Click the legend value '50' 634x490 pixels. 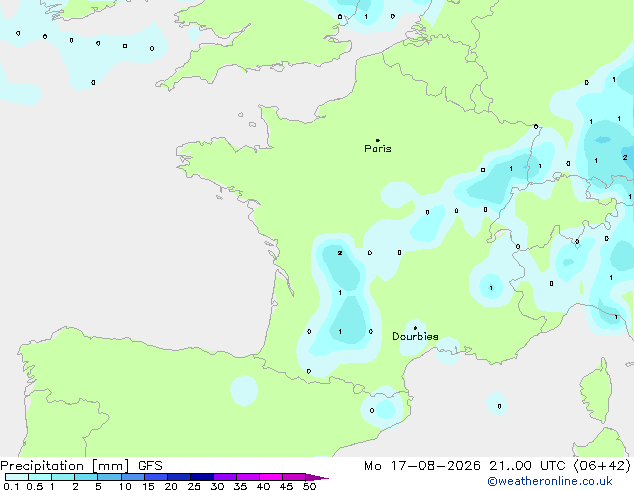309,486
